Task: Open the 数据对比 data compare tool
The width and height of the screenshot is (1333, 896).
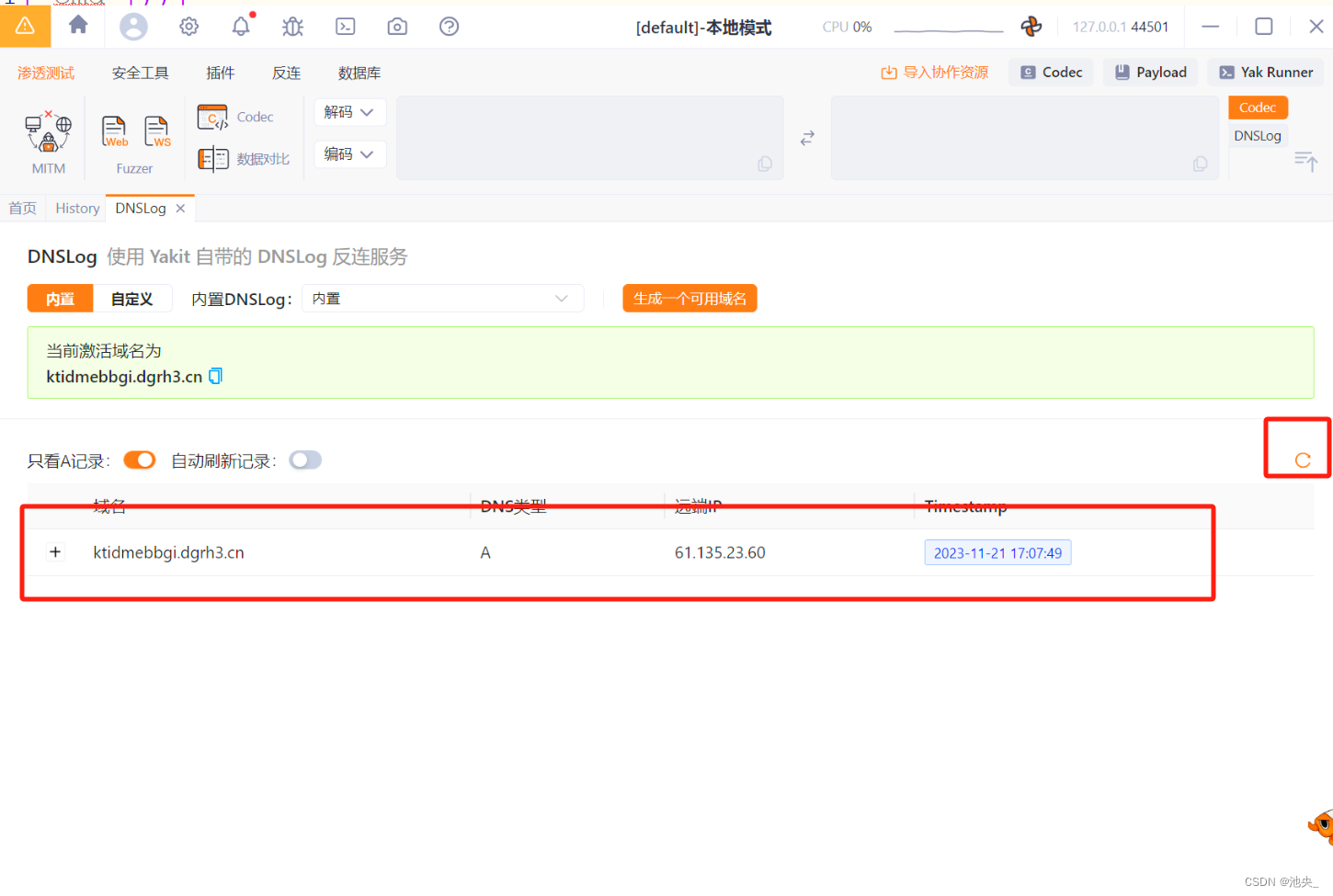Action: [x=244, y=159]
